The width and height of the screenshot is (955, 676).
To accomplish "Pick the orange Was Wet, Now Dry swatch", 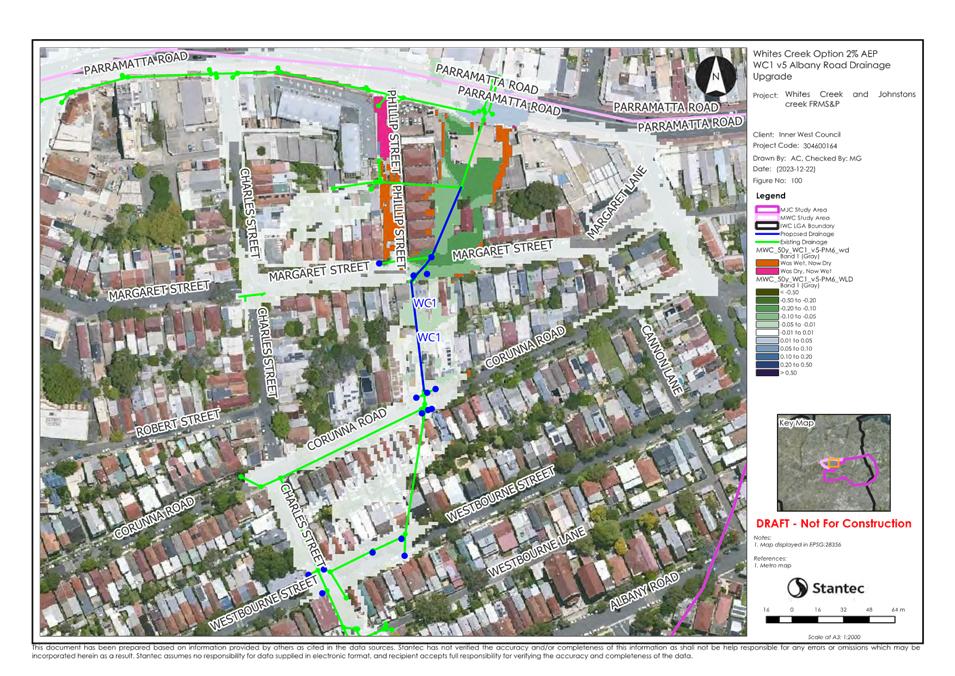I will tap(767, 263).
